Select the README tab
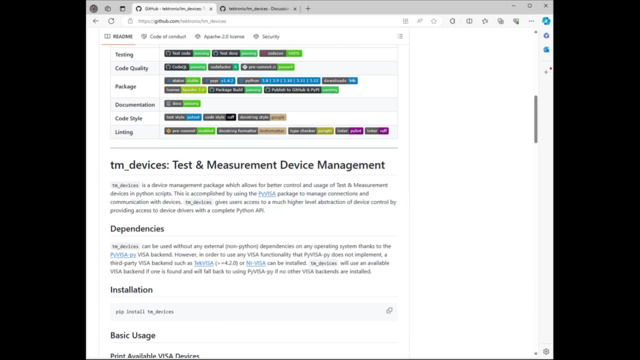 tap(118, 36)
